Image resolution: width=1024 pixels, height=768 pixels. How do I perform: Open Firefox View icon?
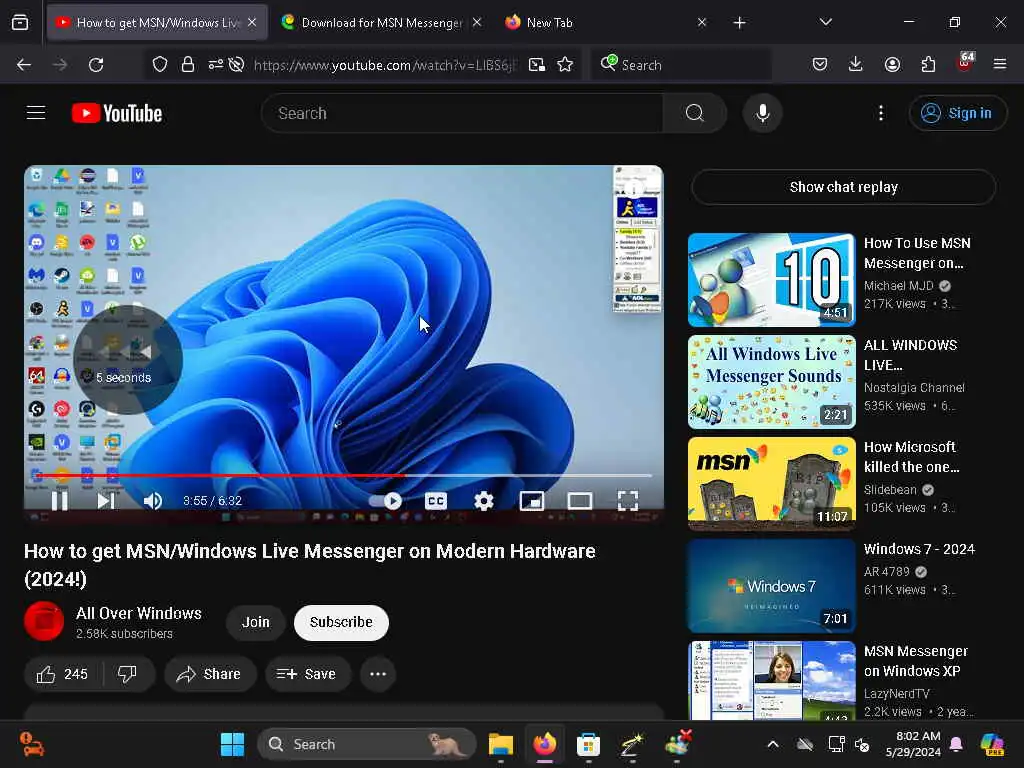click(20, 23)
